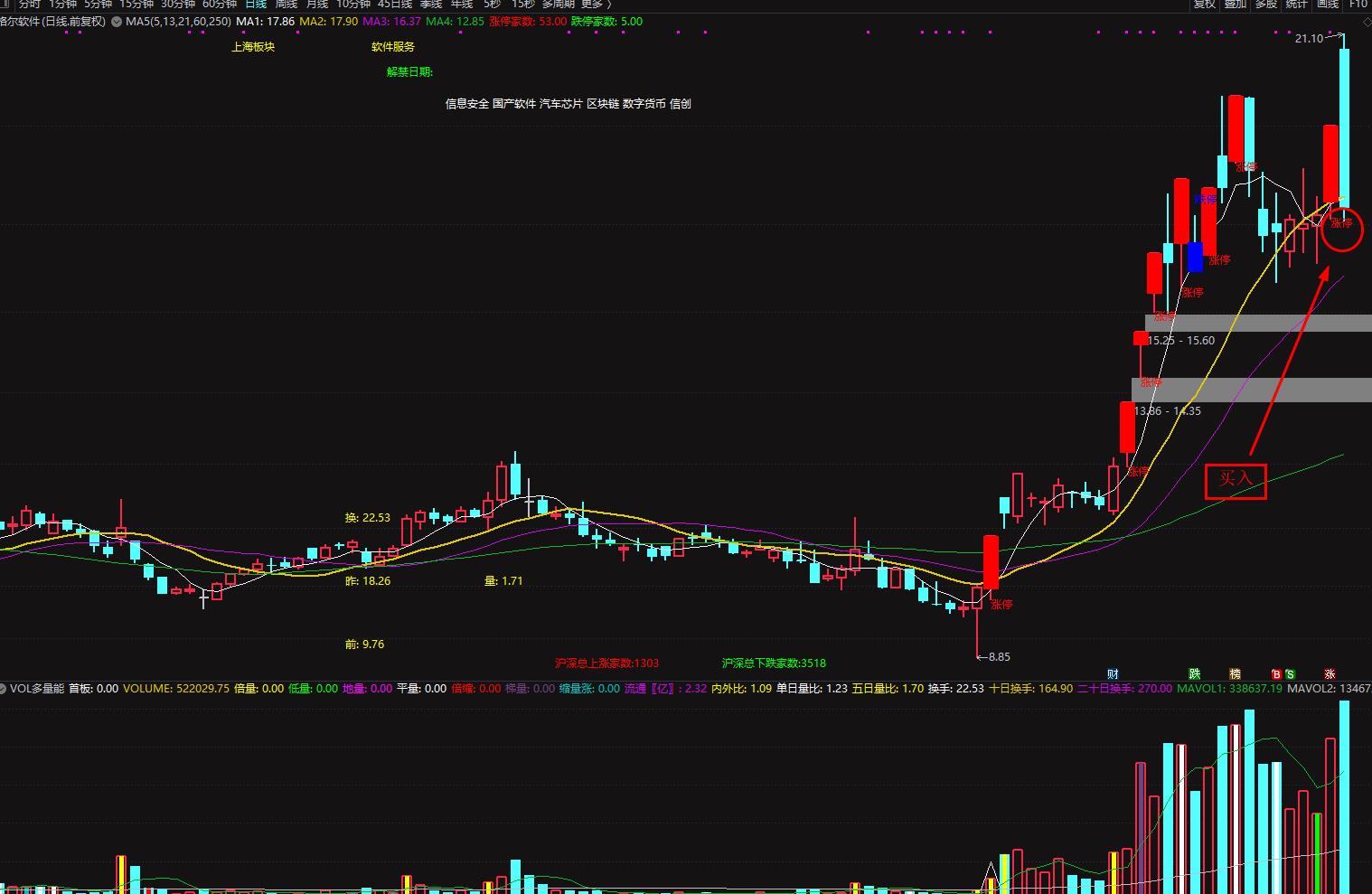
Task: Click the 上海板块 sector label
Action: coord(253,47)
